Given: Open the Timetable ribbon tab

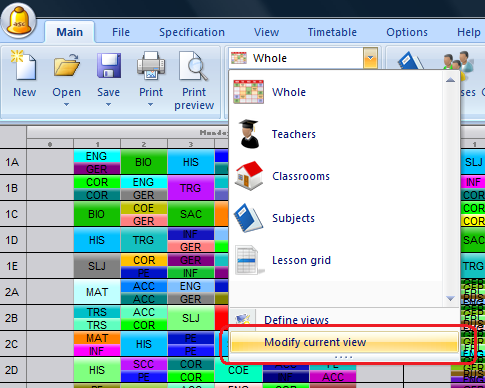Looking at the screenshot, I should point(332,32).
